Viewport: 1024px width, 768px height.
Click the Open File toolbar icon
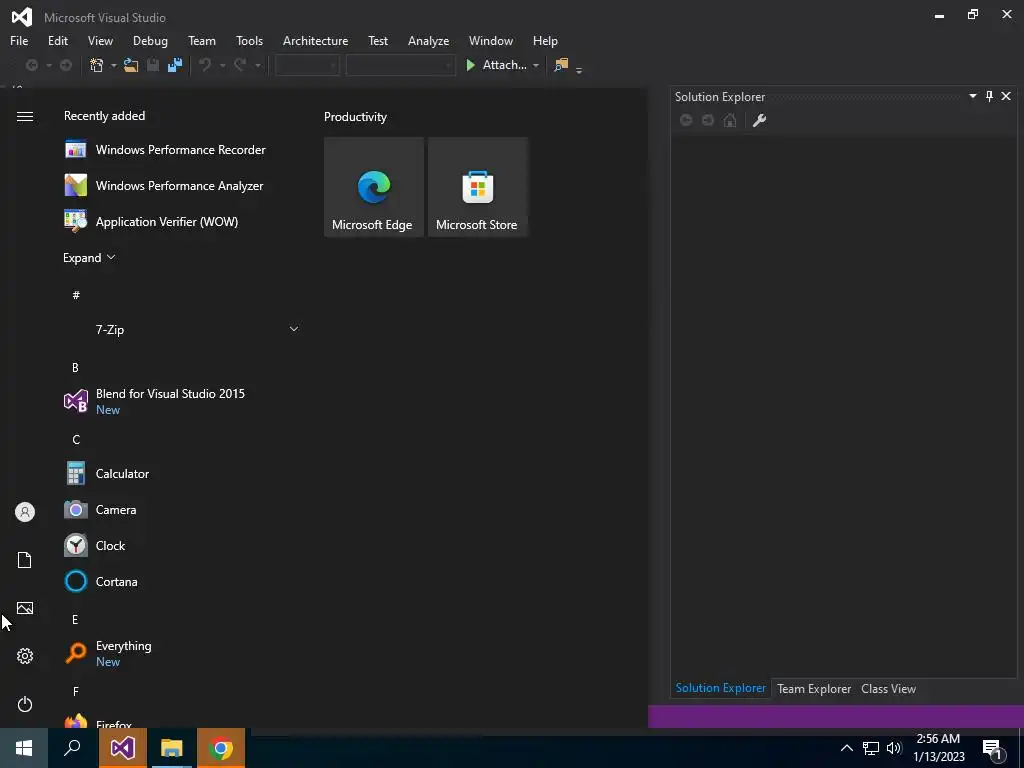click(131, 65)
